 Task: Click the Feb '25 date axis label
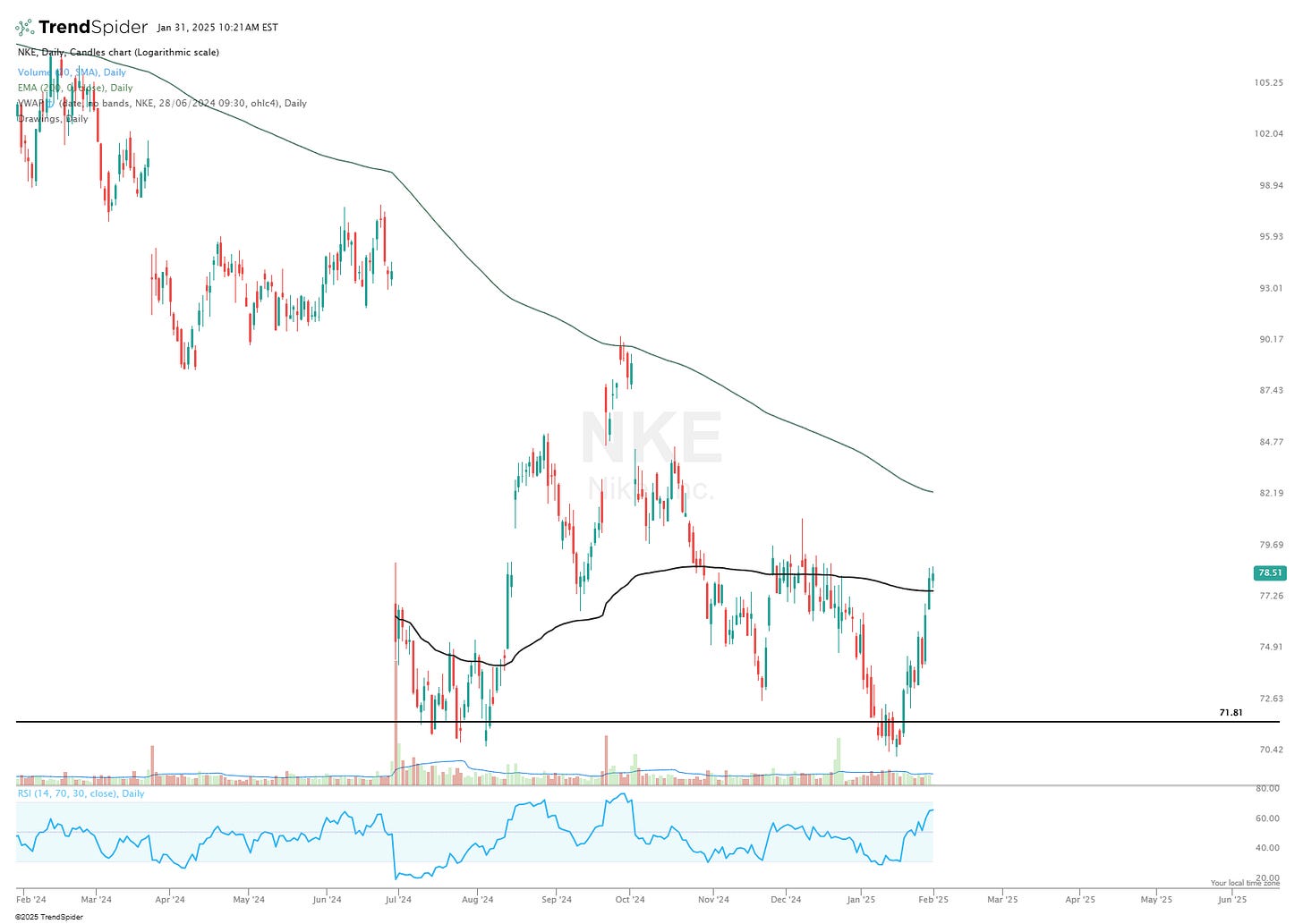click(x=933, y=900)
